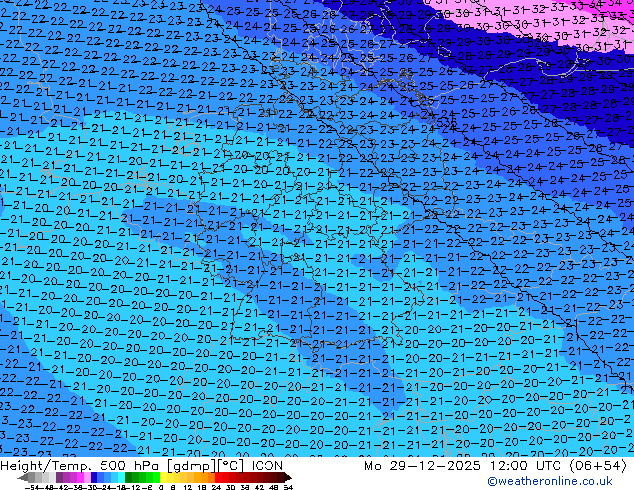Click the Height/Temp. 500 hPa ICON title
634x490 pixels.
(142, 466)
